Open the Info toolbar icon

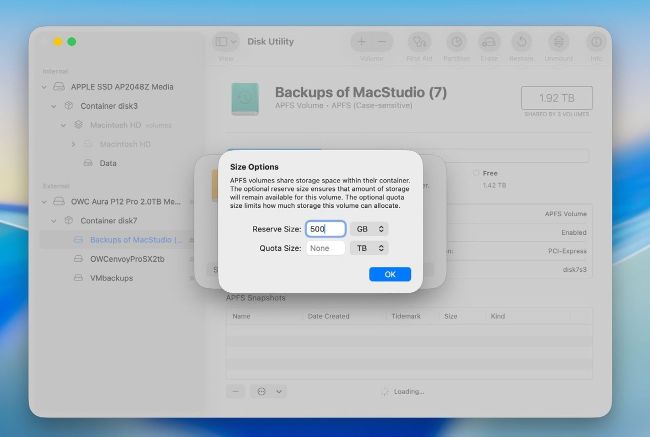[x=596, y=43]
